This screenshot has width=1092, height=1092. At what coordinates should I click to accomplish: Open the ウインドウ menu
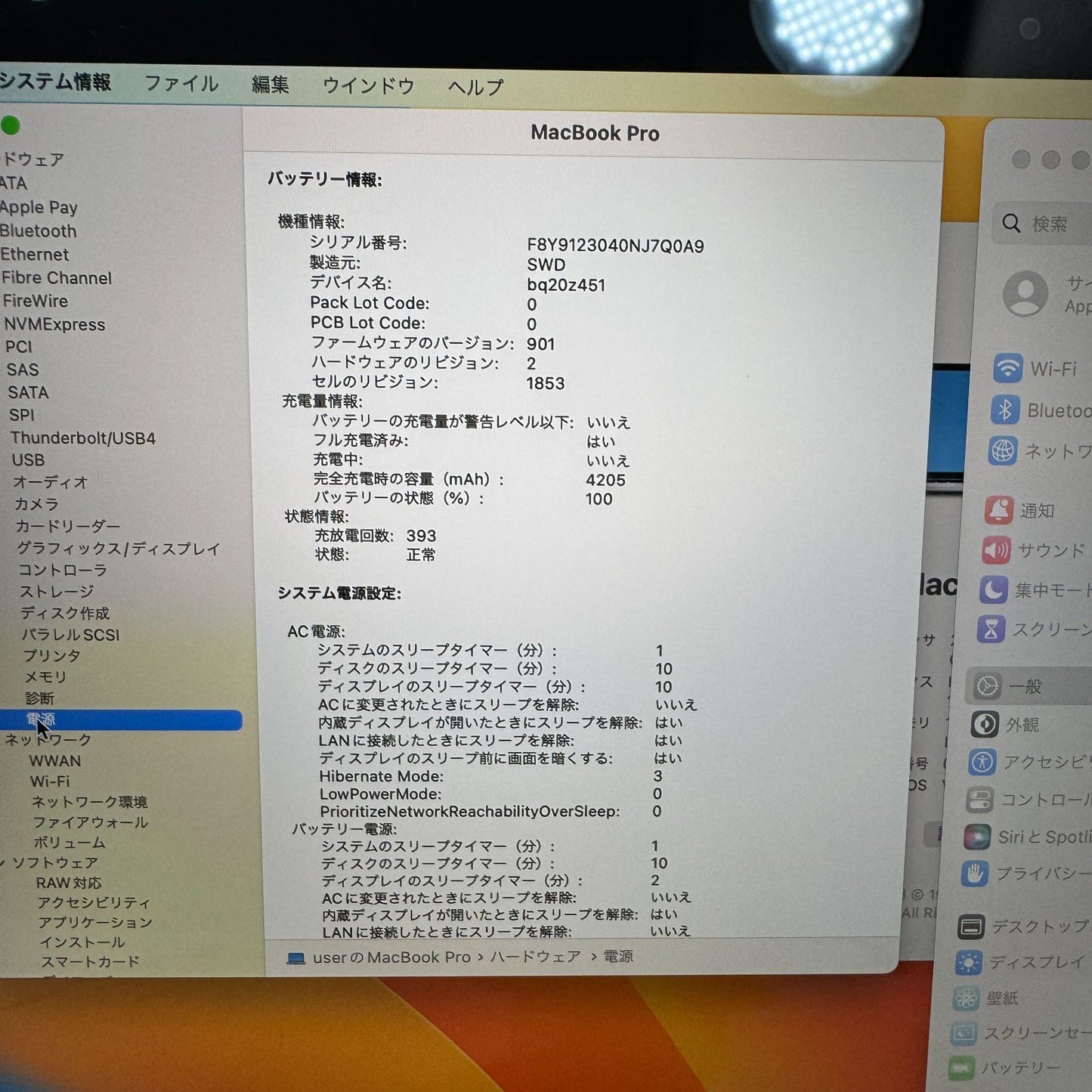click(368, 86)
